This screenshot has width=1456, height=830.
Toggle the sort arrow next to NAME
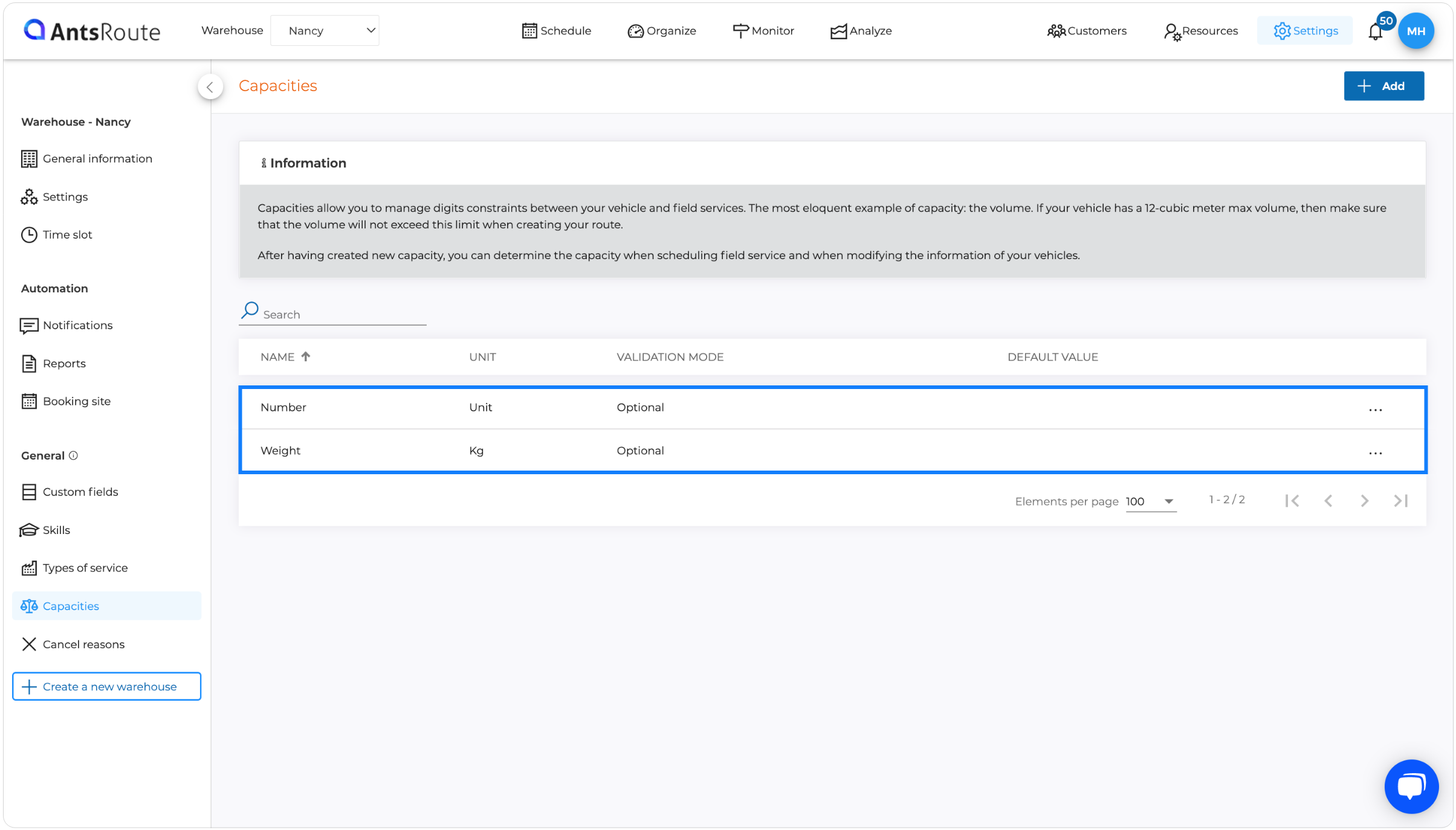(x=306, y=356)
